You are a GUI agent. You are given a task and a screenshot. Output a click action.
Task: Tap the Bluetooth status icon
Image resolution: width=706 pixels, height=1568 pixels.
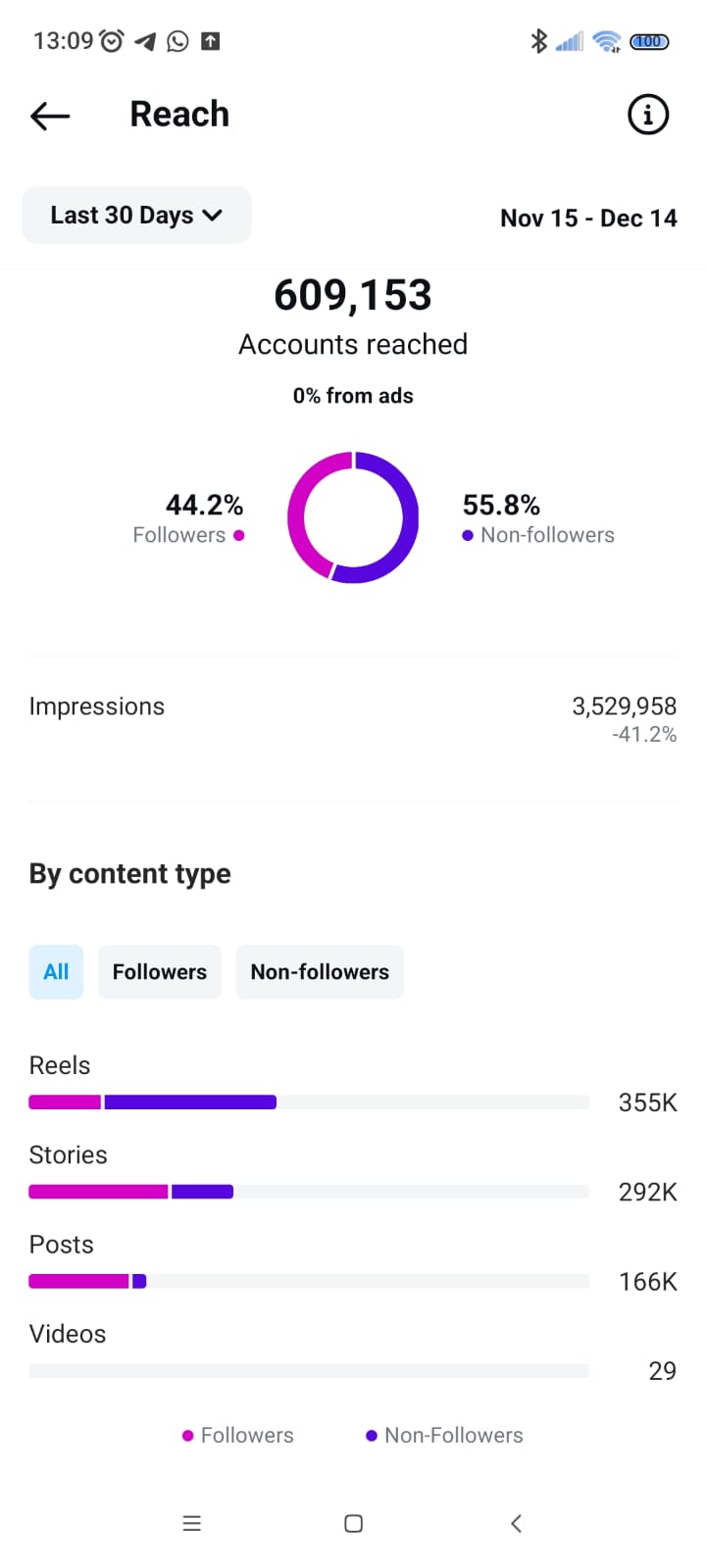tap(538, 41)
